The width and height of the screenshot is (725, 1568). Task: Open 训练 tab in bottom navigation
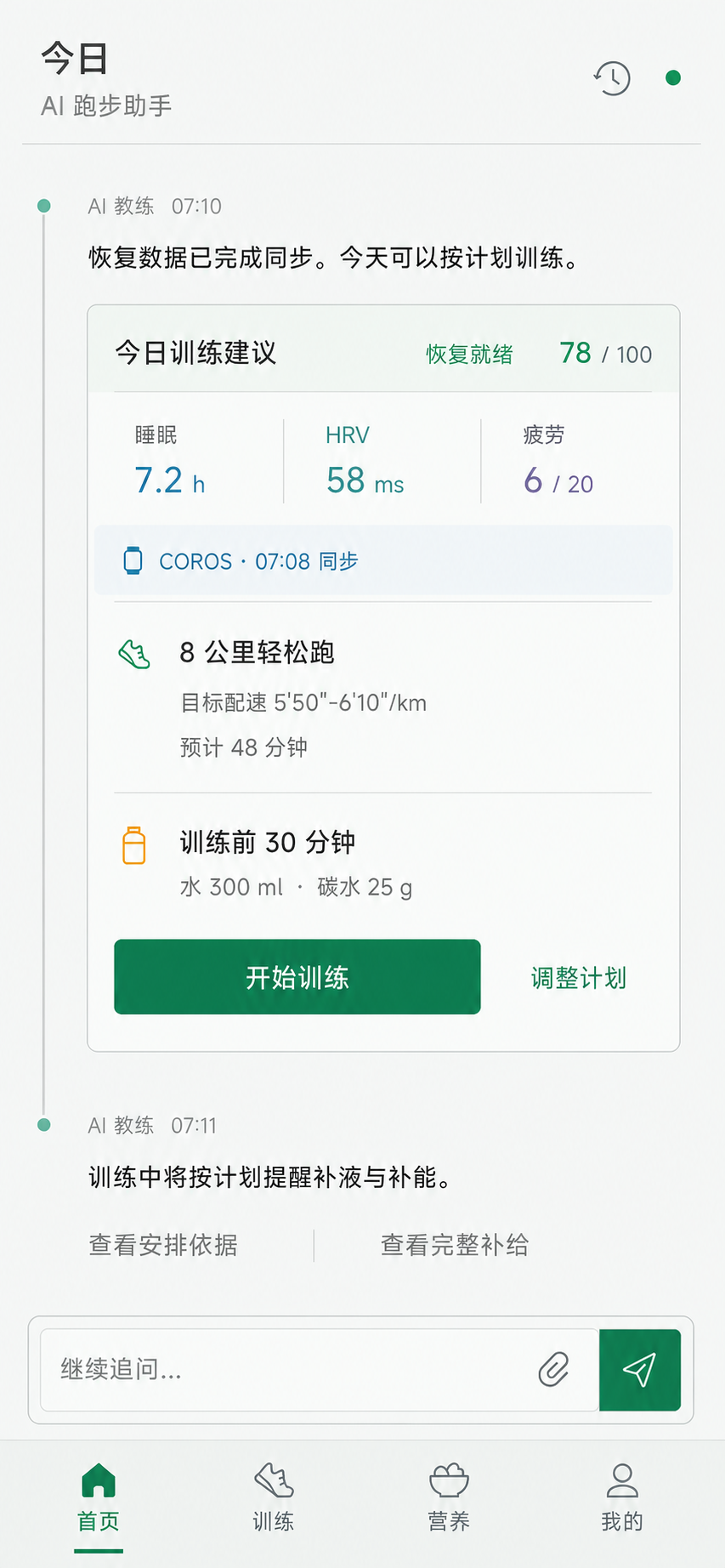(x=274, y=1498)
